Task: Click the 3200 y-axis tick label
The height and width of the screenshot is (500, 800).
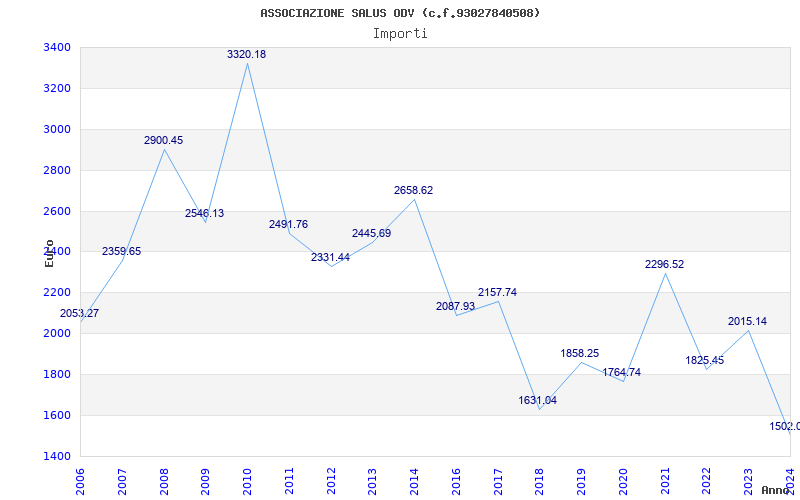Action: pos(57,88)
